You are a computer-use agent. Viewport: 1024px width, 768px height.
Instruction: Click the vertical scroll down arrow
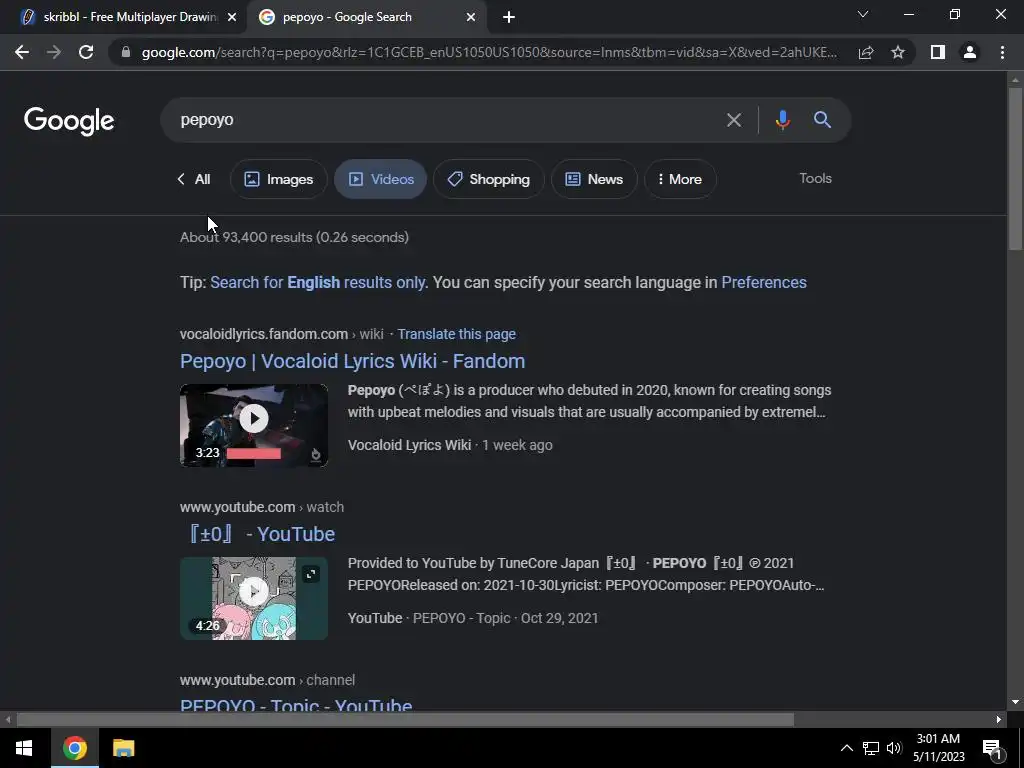(1015, 702)
